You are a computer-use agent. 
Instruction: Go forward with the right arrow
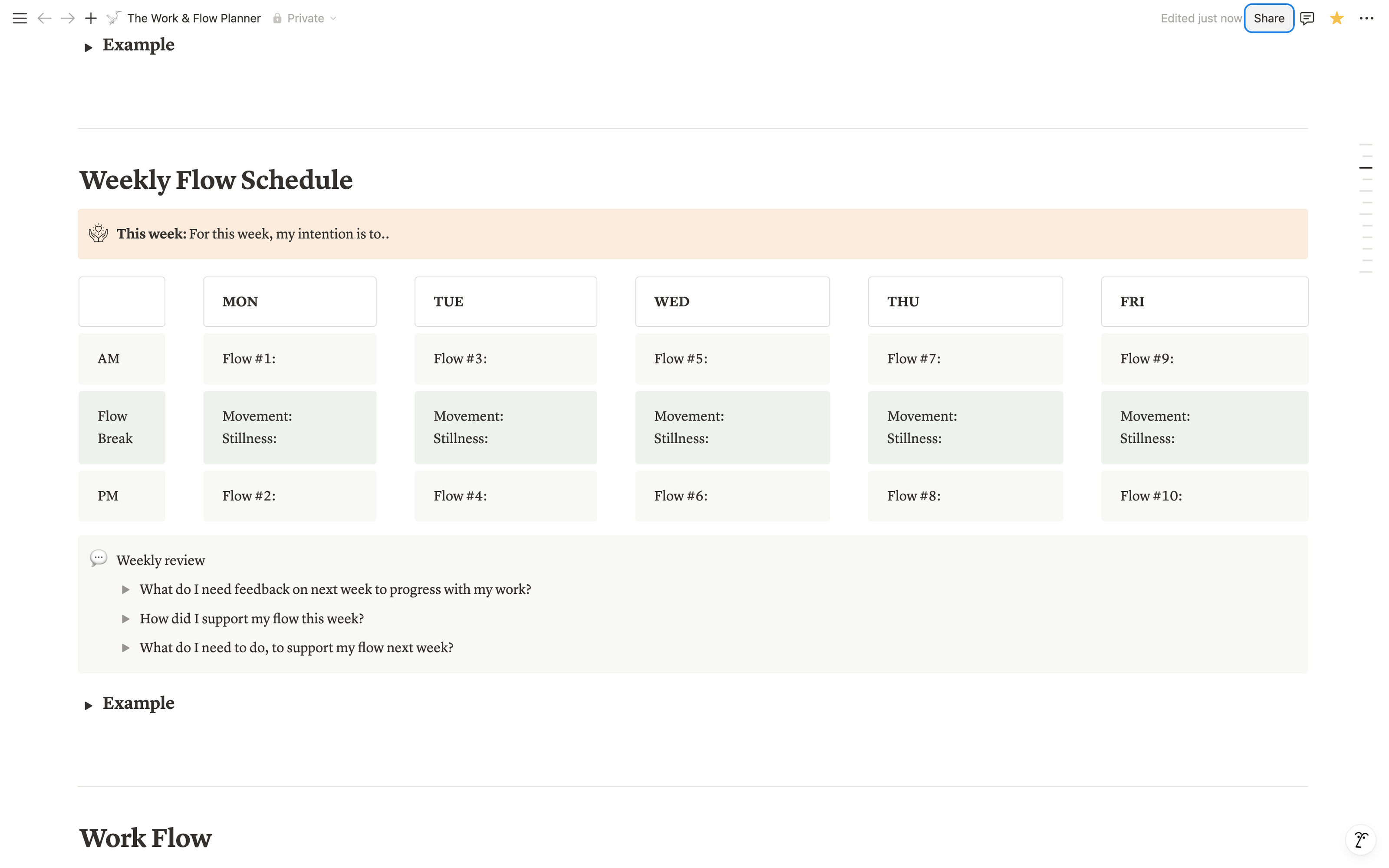(x=68, y=18)
